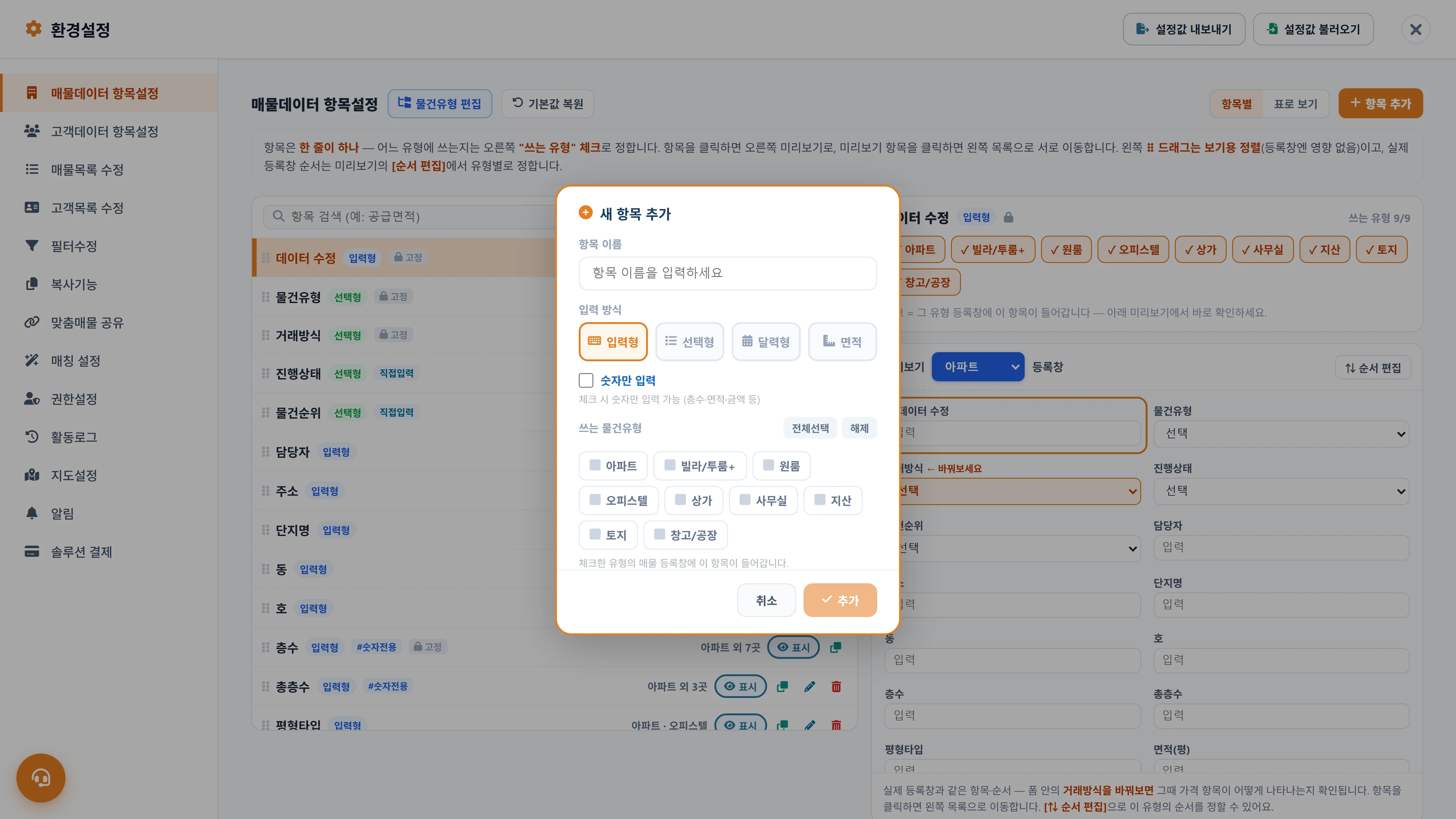Viewport: 1456px width, 819px height.
Task: Click the 지도설정 map icon
Action: coord(32,475)
